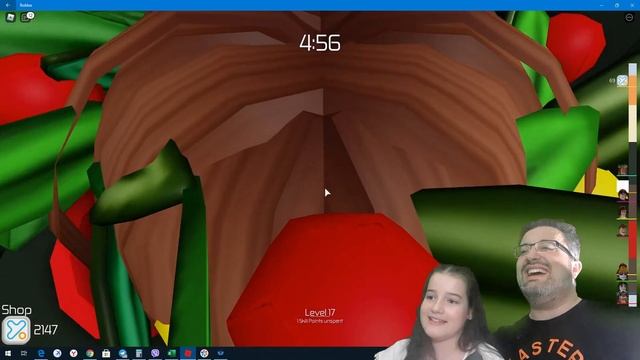The height and width of the screenshot is (360, 640).
Task: Go back with the title bar arrow
Action: coord(8,5)
